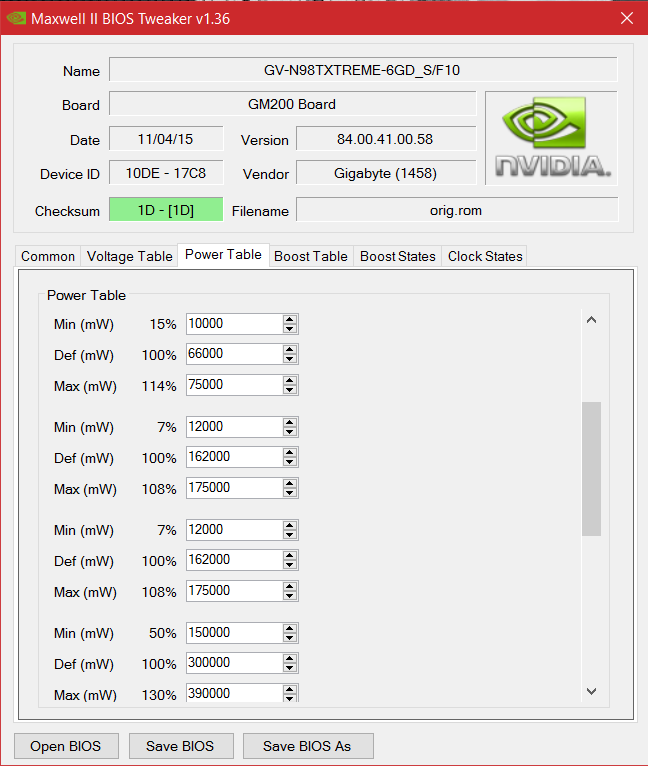The image size is (648, 766).
Task: Increase the 75000 Max (mW) value
Action: [x=290, y=381]
